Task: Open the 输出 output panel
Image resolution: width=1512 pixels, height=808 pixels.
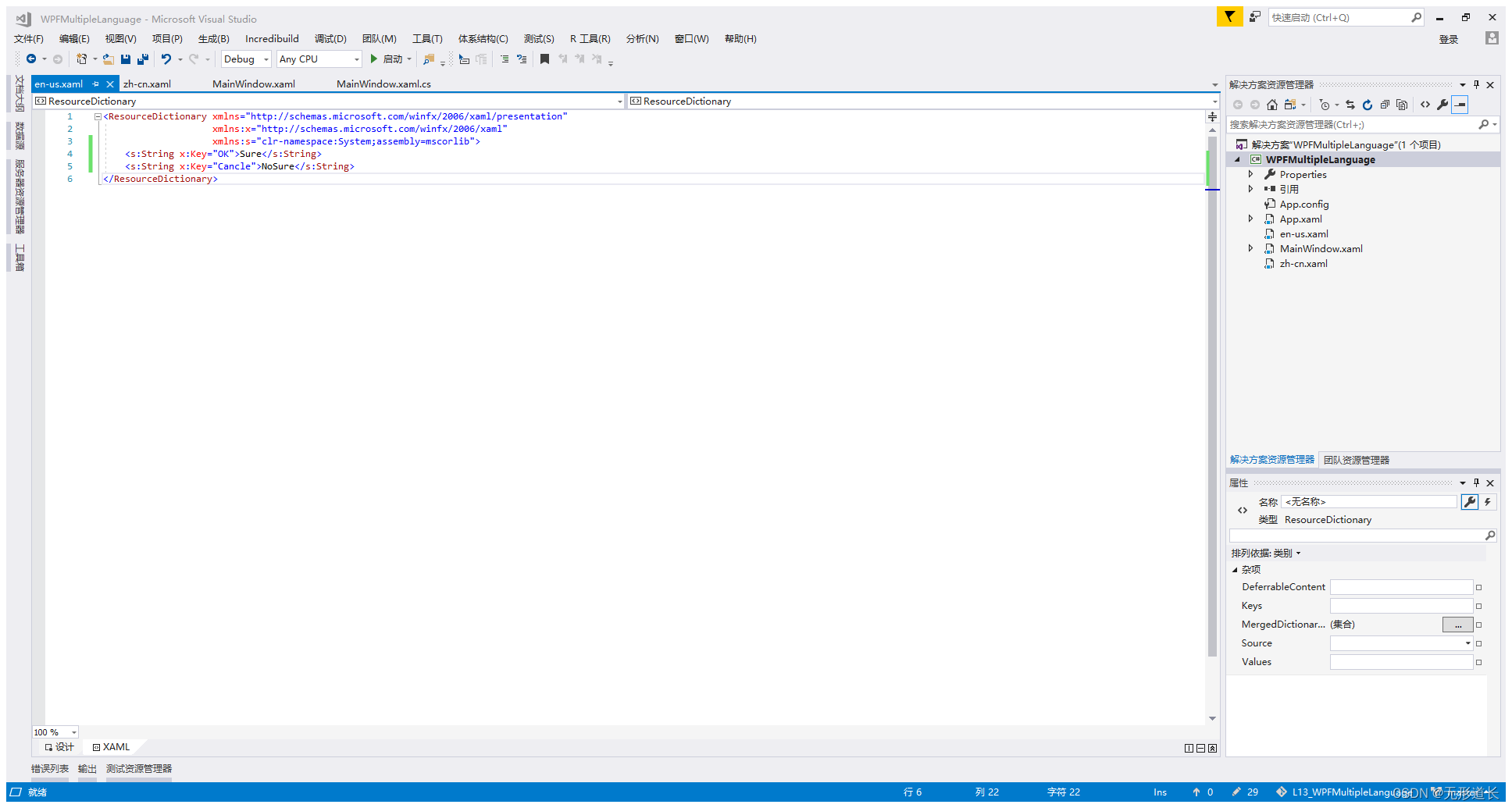Action: (x=87, y=769)
